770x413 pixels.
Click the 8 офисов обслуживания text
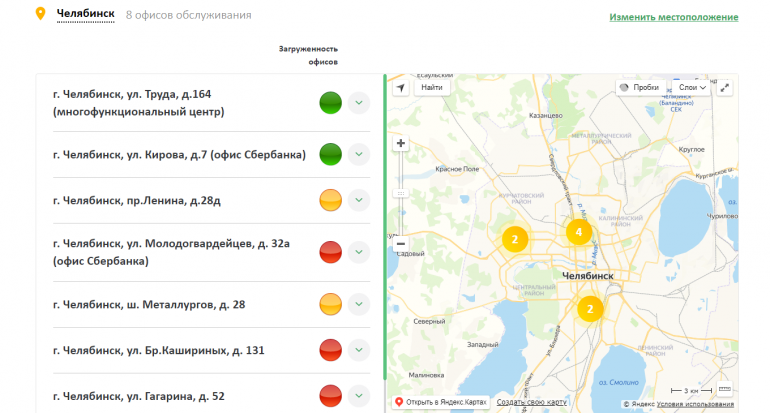point(189,15)
